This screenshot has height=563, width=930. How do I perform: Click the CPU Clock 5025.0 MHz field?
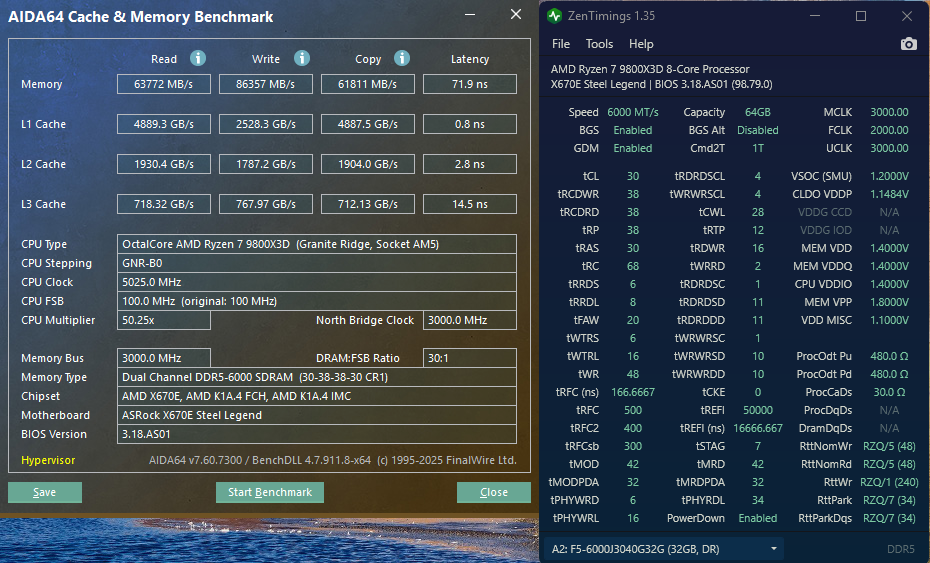(x=317, y=282)
